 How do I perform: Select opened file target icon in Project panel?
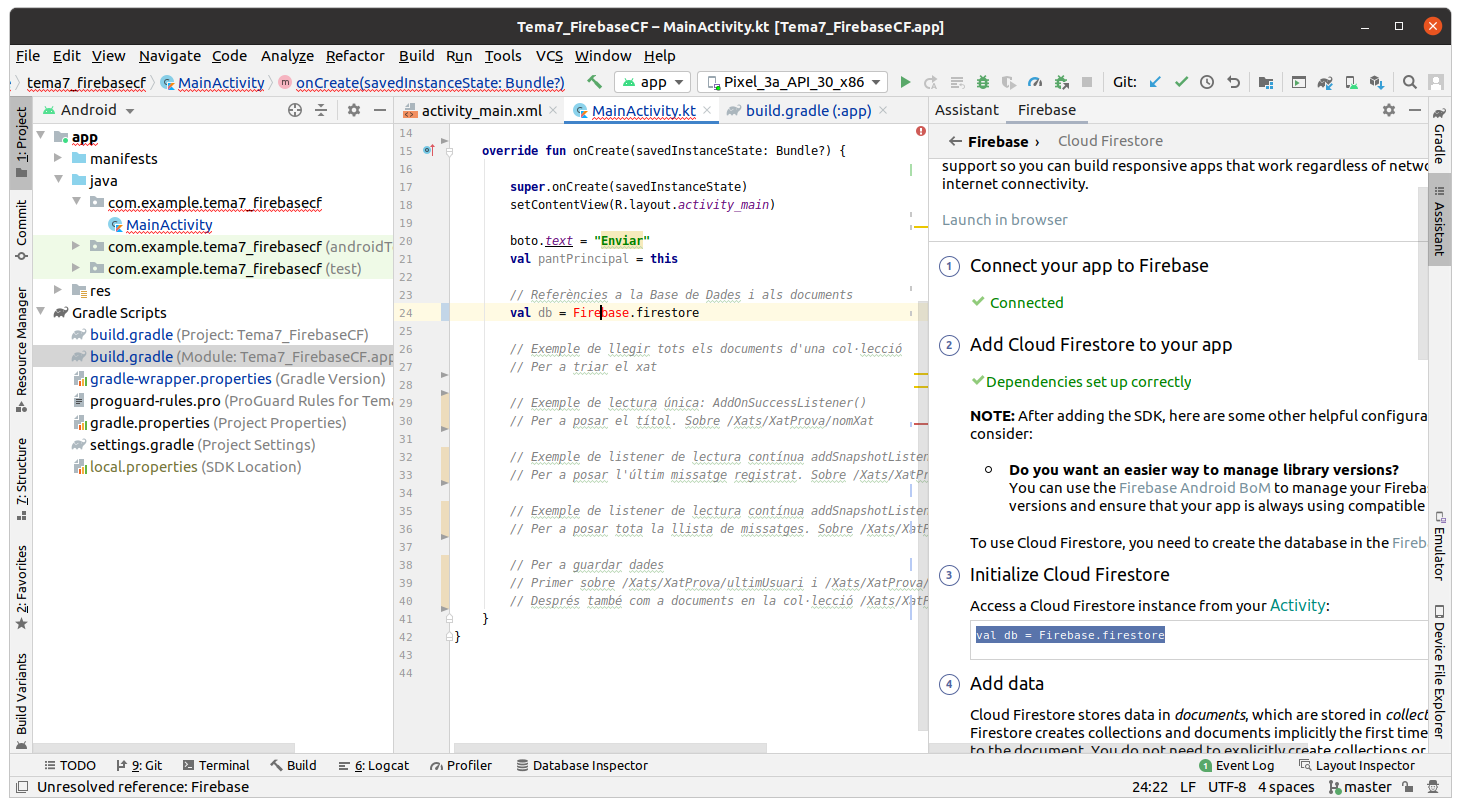tap(295, 110)
